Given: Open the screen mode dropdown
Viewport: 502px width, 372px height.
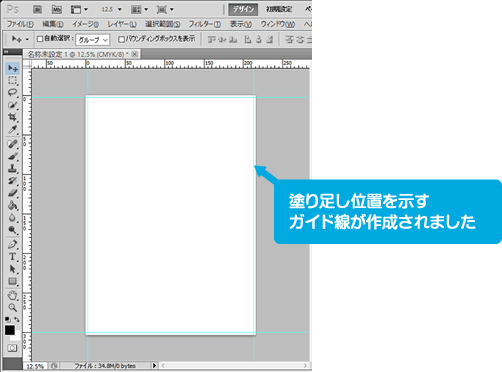Looking at the screenshot, I should 165,10.
